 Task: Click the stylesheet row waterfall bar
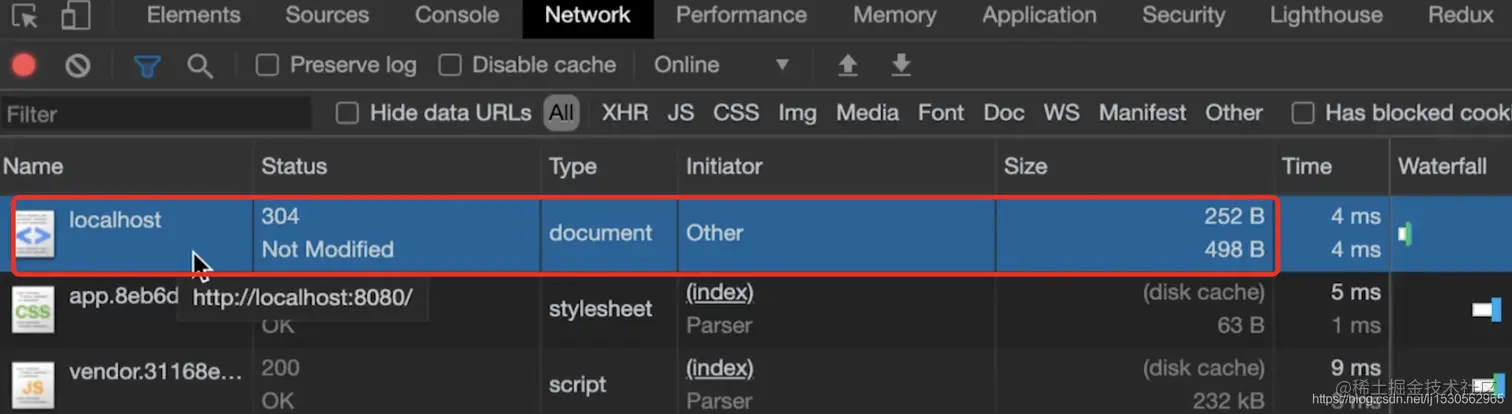(1487, 310)
